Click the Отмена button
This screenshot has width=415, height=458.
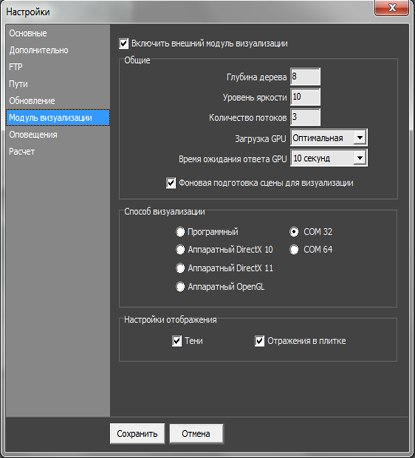pos(196,434)
